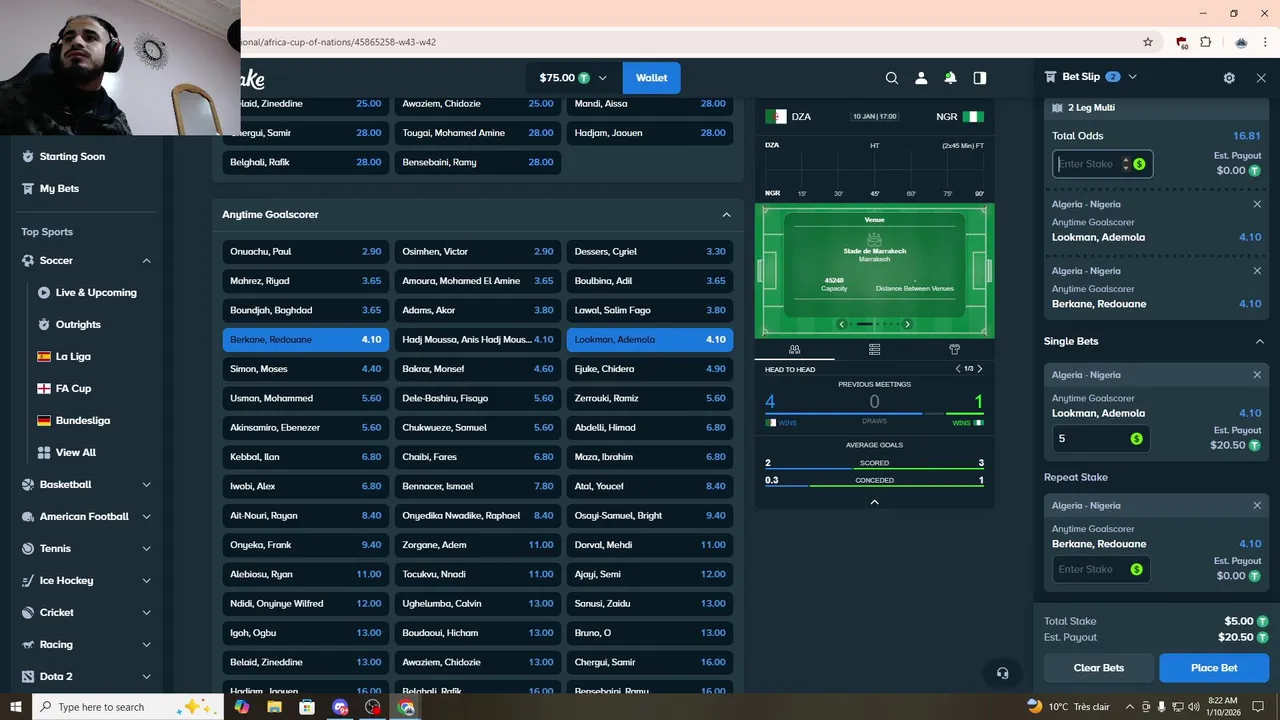Expand the Tennis sidebar section

pos(147,548)
